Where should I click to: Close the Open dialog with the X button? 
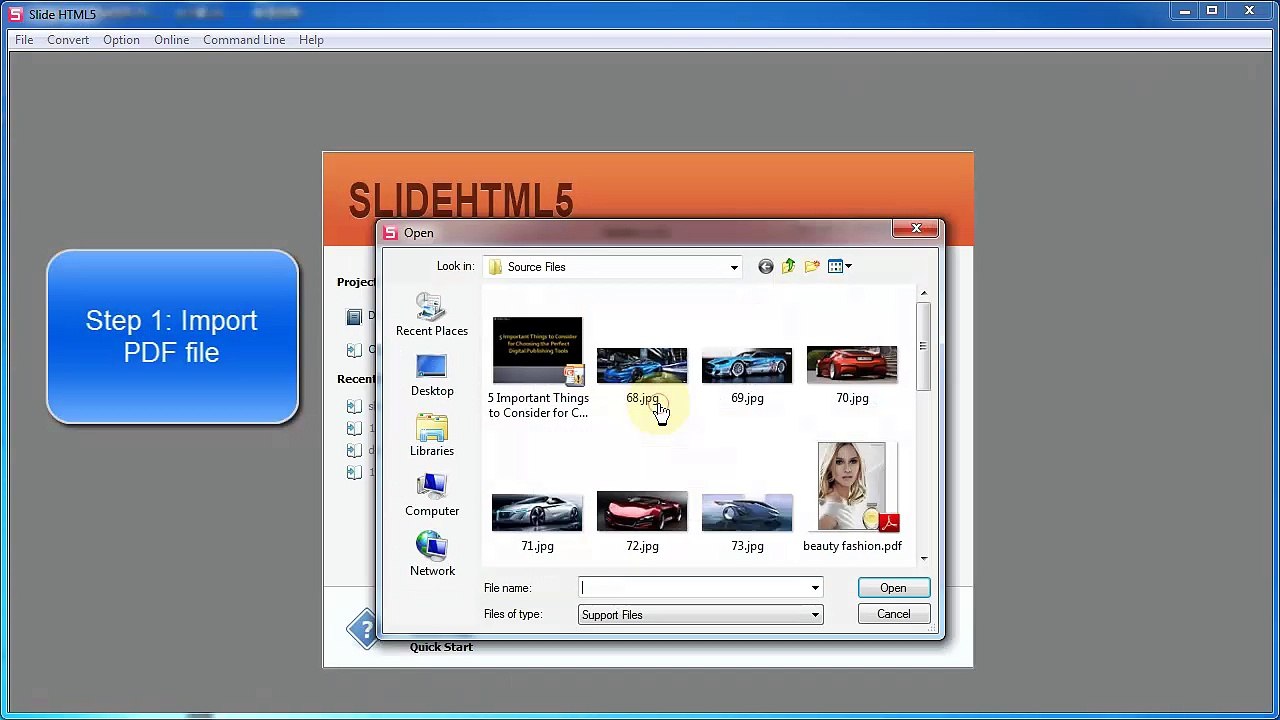tap(916, 229)
